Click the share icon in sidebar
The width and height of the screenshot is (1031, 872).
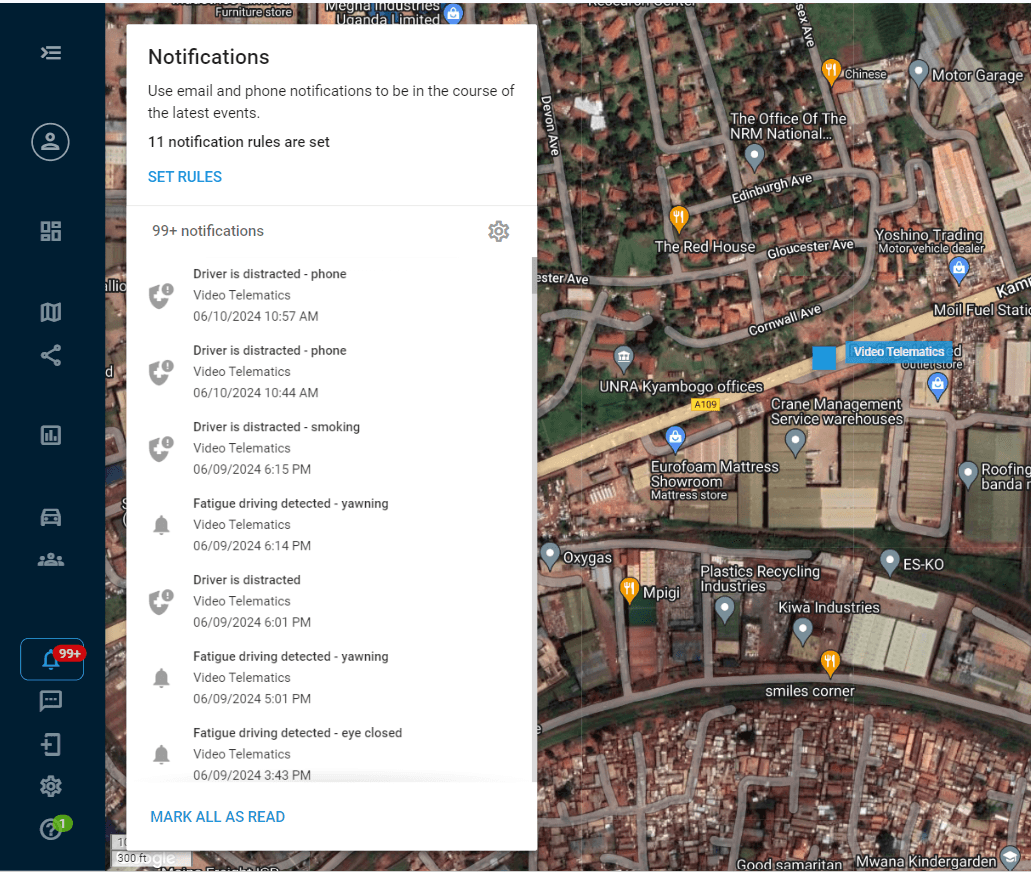(51, 355)
